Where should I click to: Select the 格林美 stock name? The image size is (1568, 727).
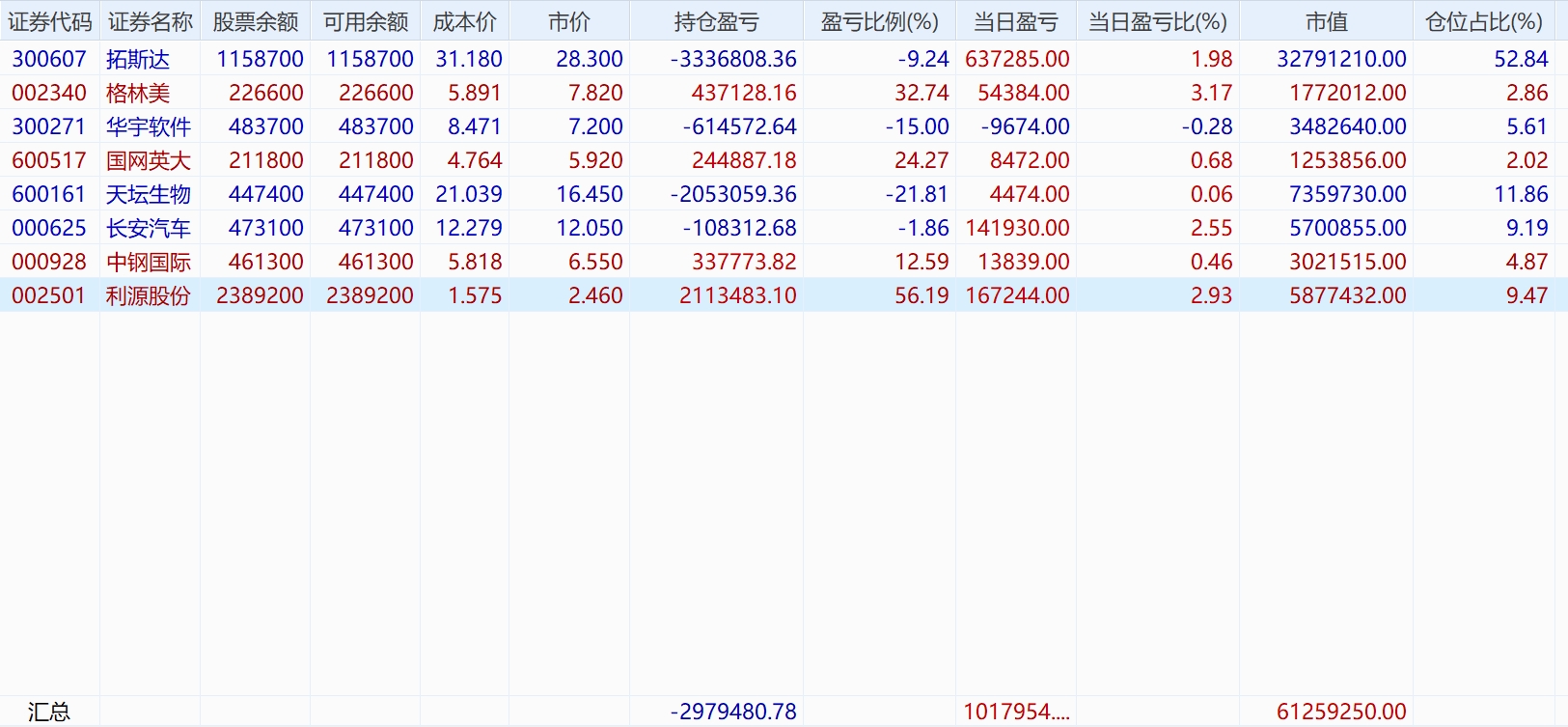[x=138, y=93]
